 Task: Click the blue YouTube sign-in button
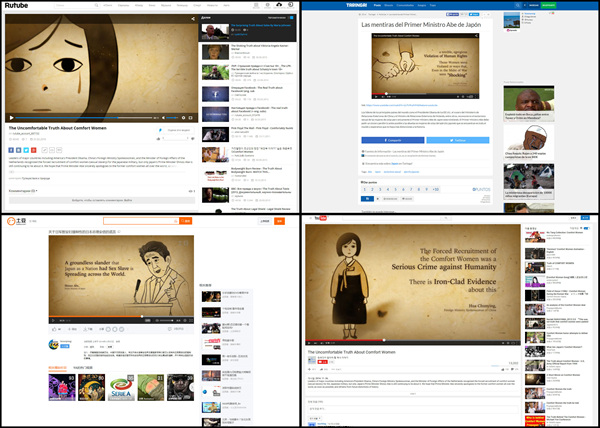585,218
